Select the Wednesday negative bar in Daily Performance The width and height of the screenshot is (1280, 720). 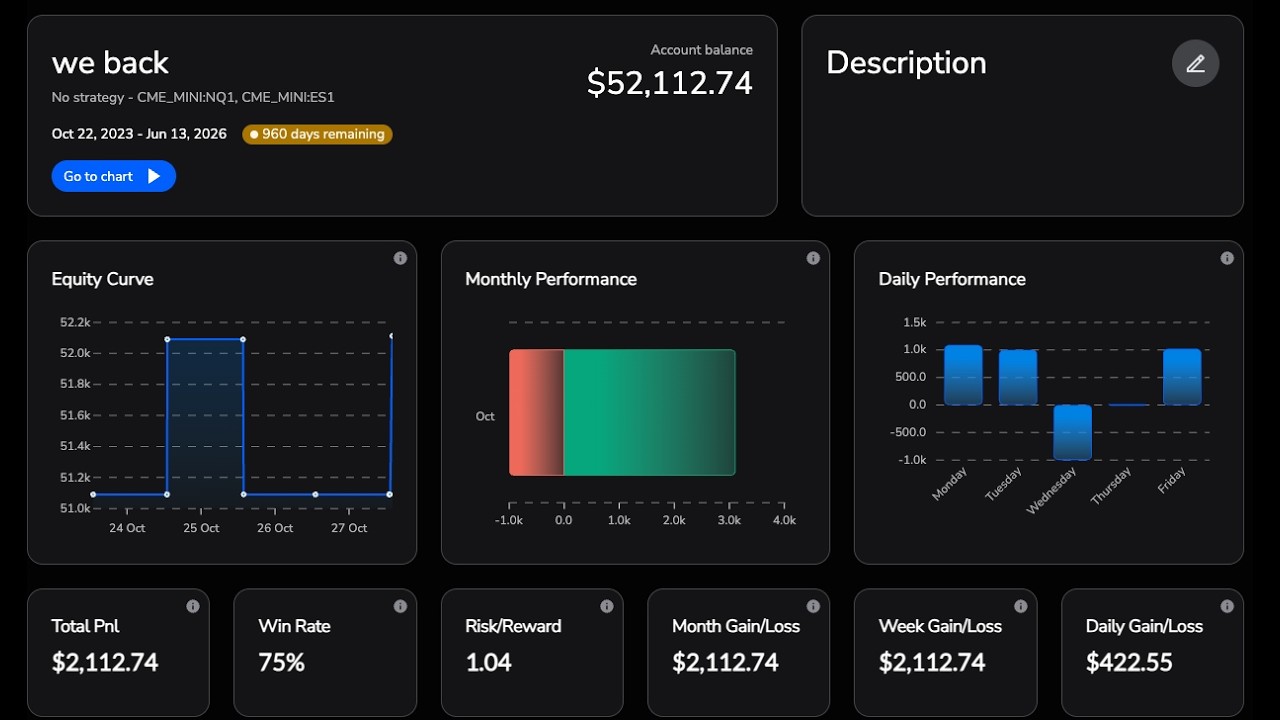(x=1073, y=432)
